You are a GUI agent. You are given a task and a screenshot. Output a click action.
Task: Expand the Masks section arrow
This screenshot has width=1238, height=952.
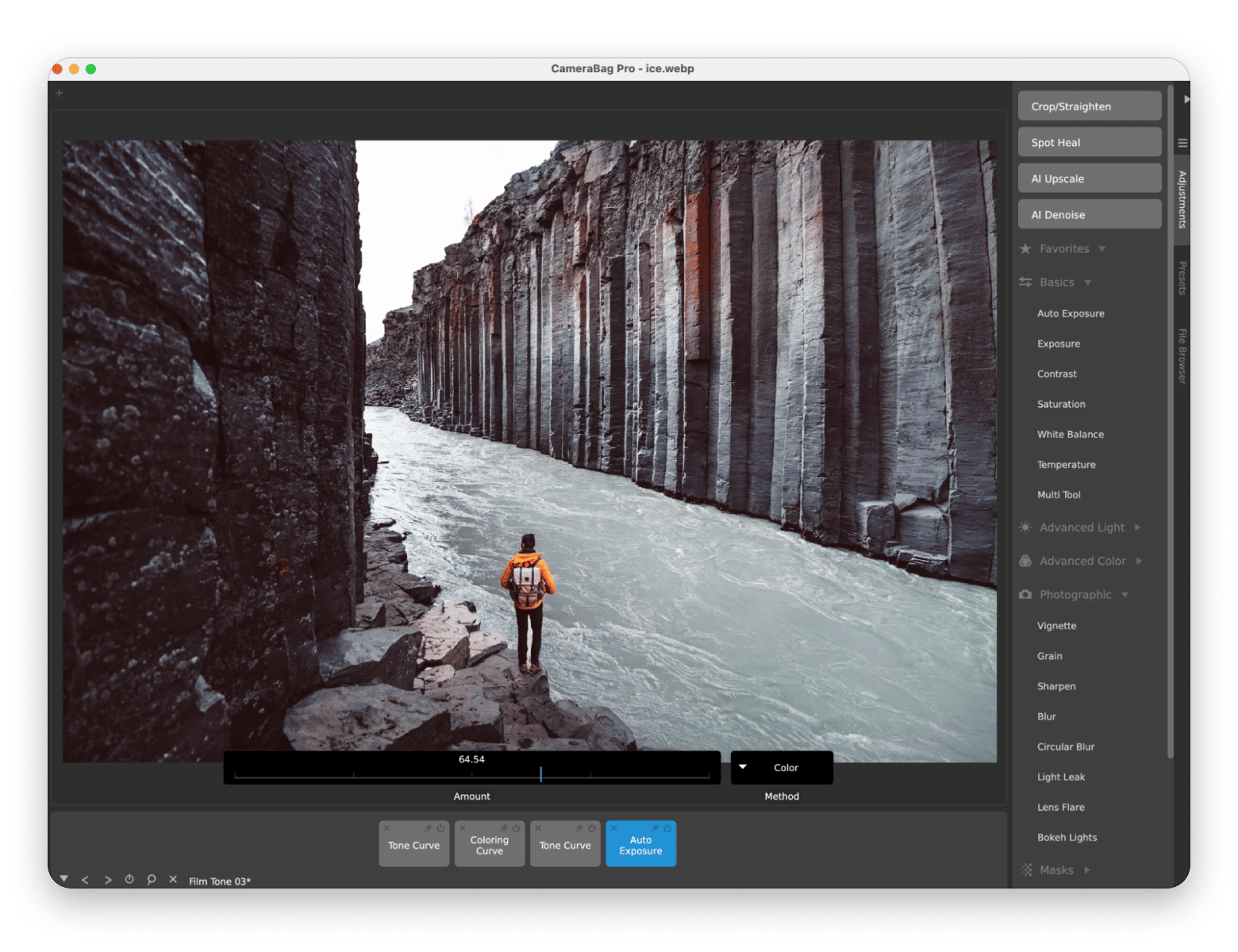point(1087,869)
